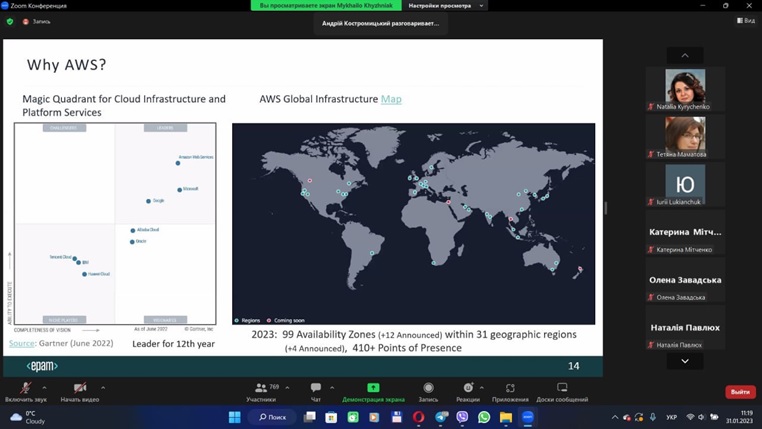This screenshot has height=429, width=762.
Task: Open Viber from taskbar
Action: pos(462,417)
